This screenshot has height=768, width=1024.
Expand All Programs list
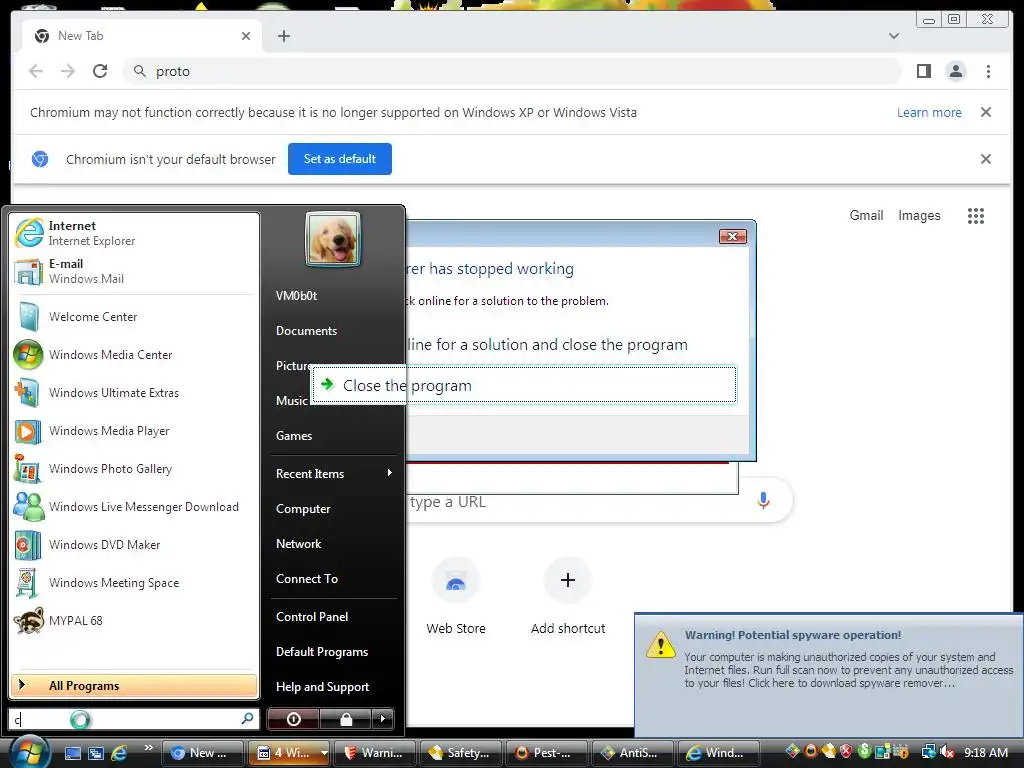134,686
